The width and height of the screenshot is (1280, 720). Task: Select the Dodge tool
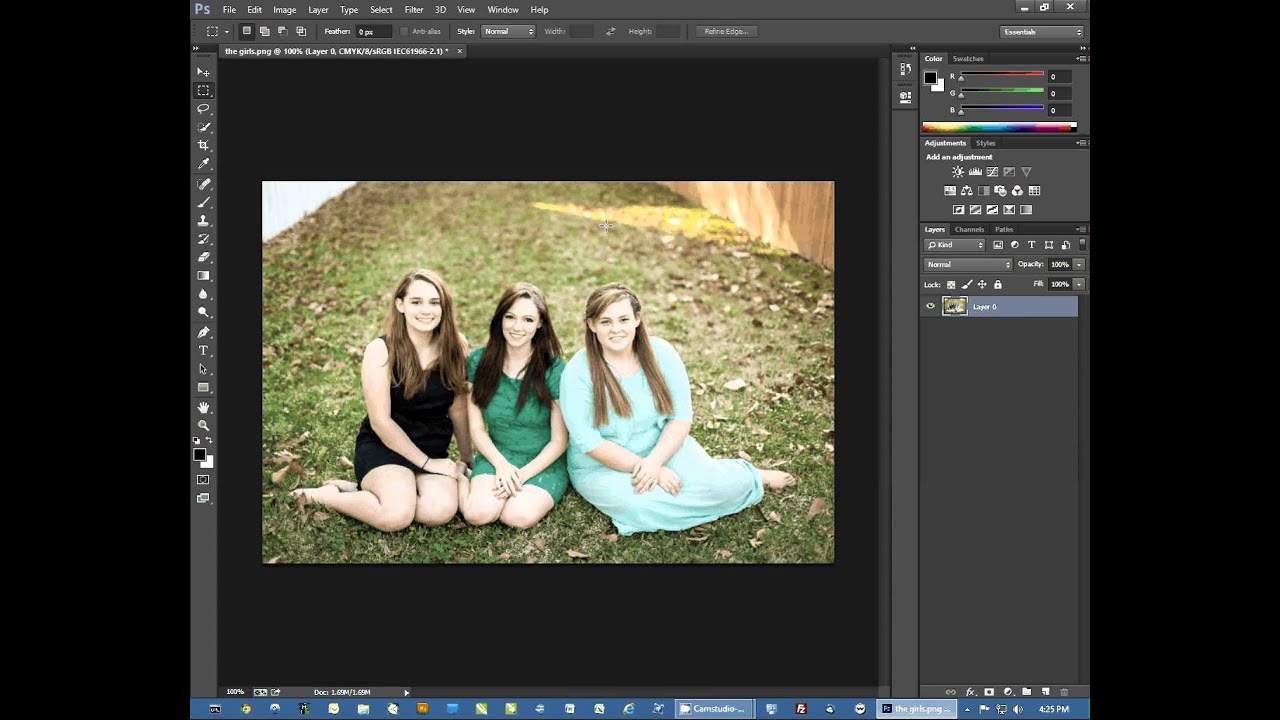click(203, 312)
